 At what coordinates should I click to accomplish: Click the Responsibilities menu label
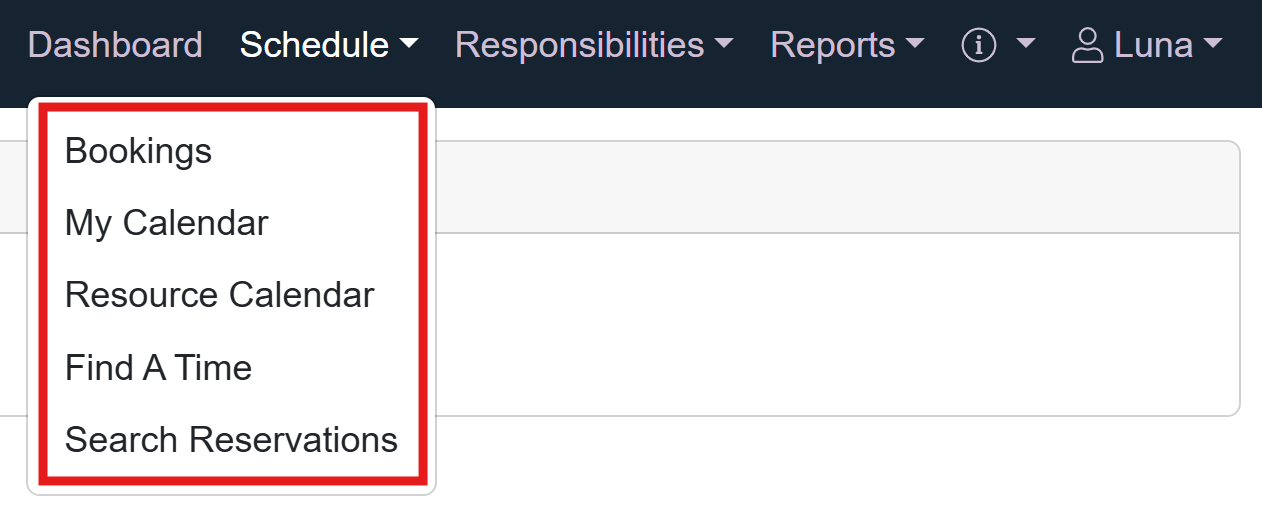[x=579, y=45]
